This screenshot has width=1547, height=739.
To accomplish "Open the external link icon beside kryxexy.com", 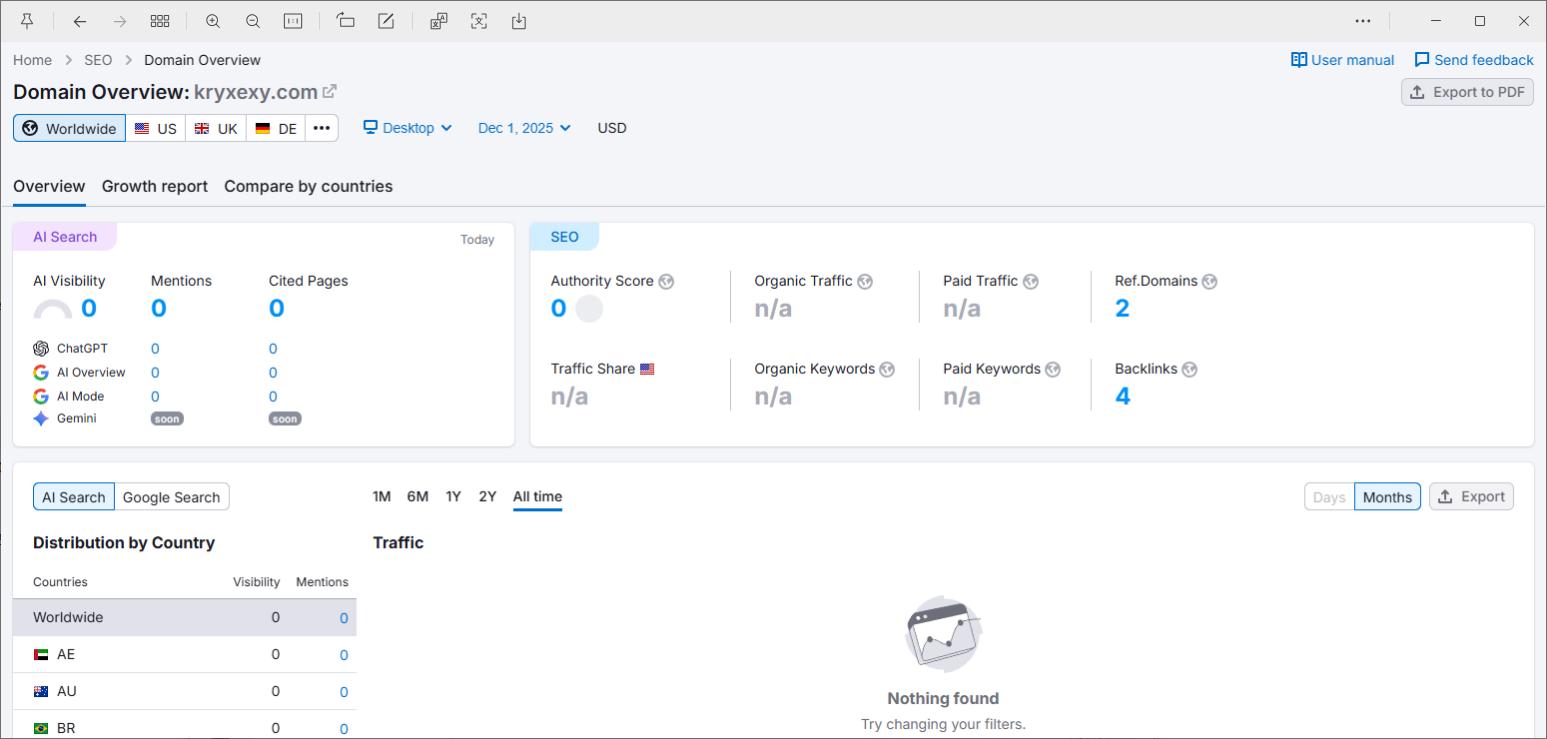I will (330, 92).
